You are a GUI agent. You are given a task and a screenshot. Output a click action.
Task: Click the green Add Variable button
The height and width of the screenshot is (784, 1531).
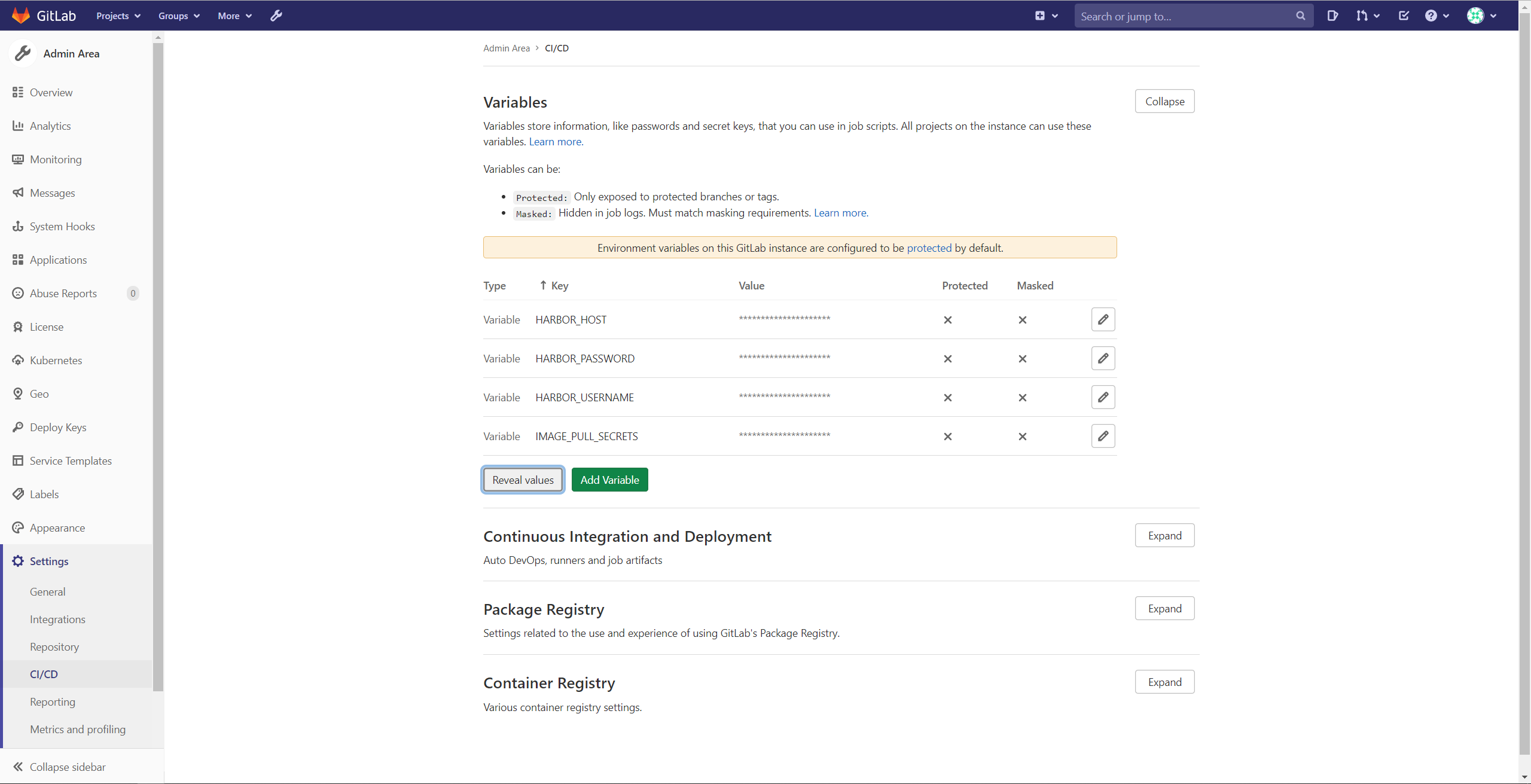tap(609, 480)
